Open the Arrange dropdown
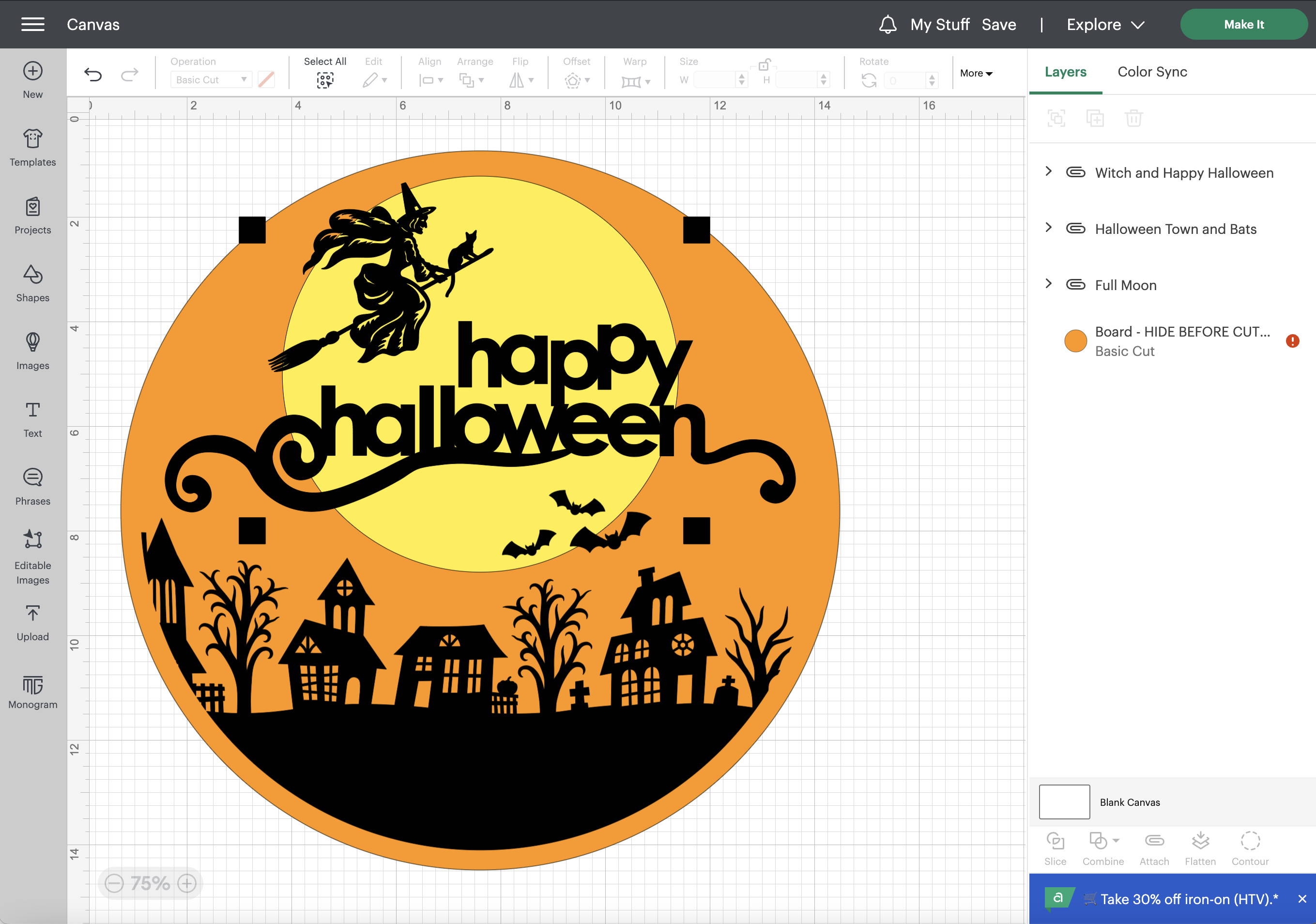Screen dimensions: 1316x924 pos(472,80)
